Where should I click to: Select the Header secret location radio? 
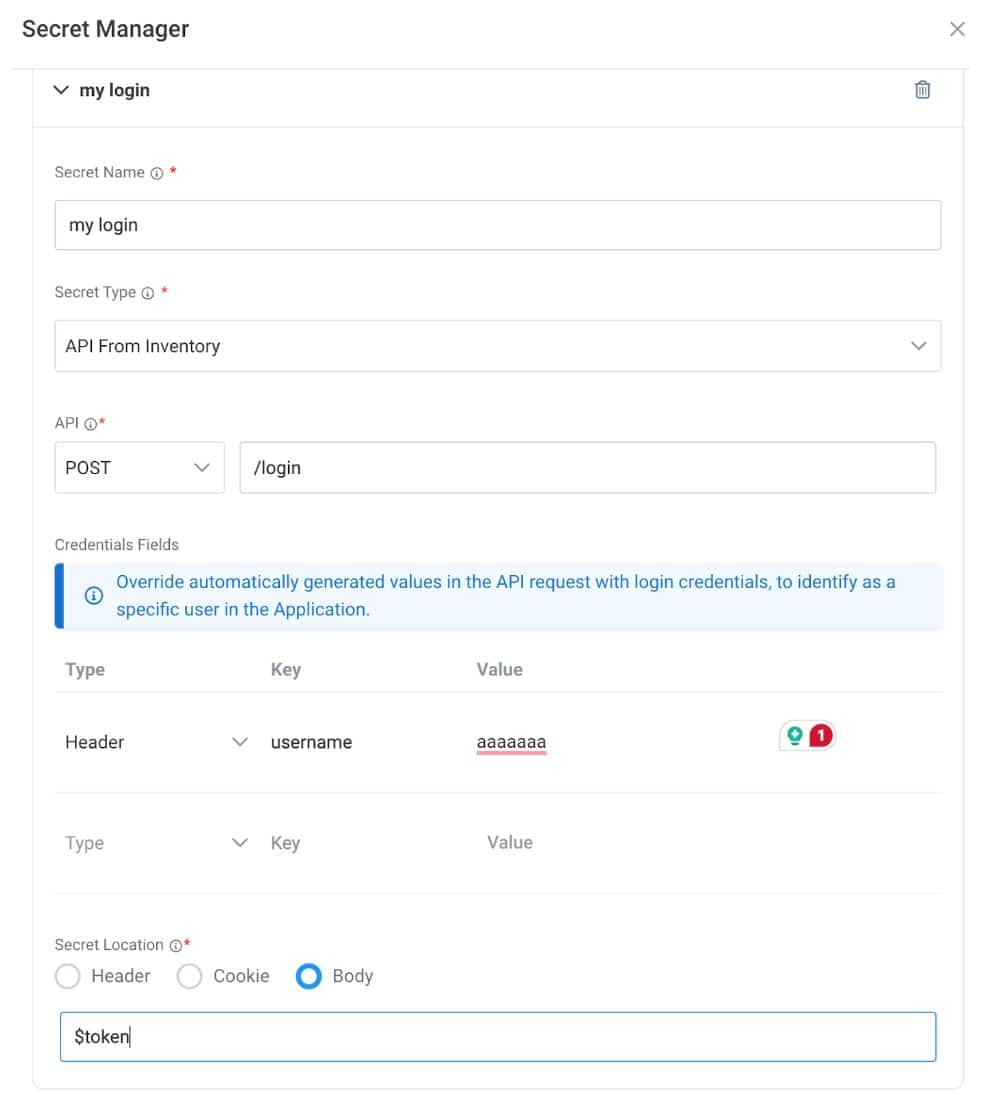[x=68, y=976]
